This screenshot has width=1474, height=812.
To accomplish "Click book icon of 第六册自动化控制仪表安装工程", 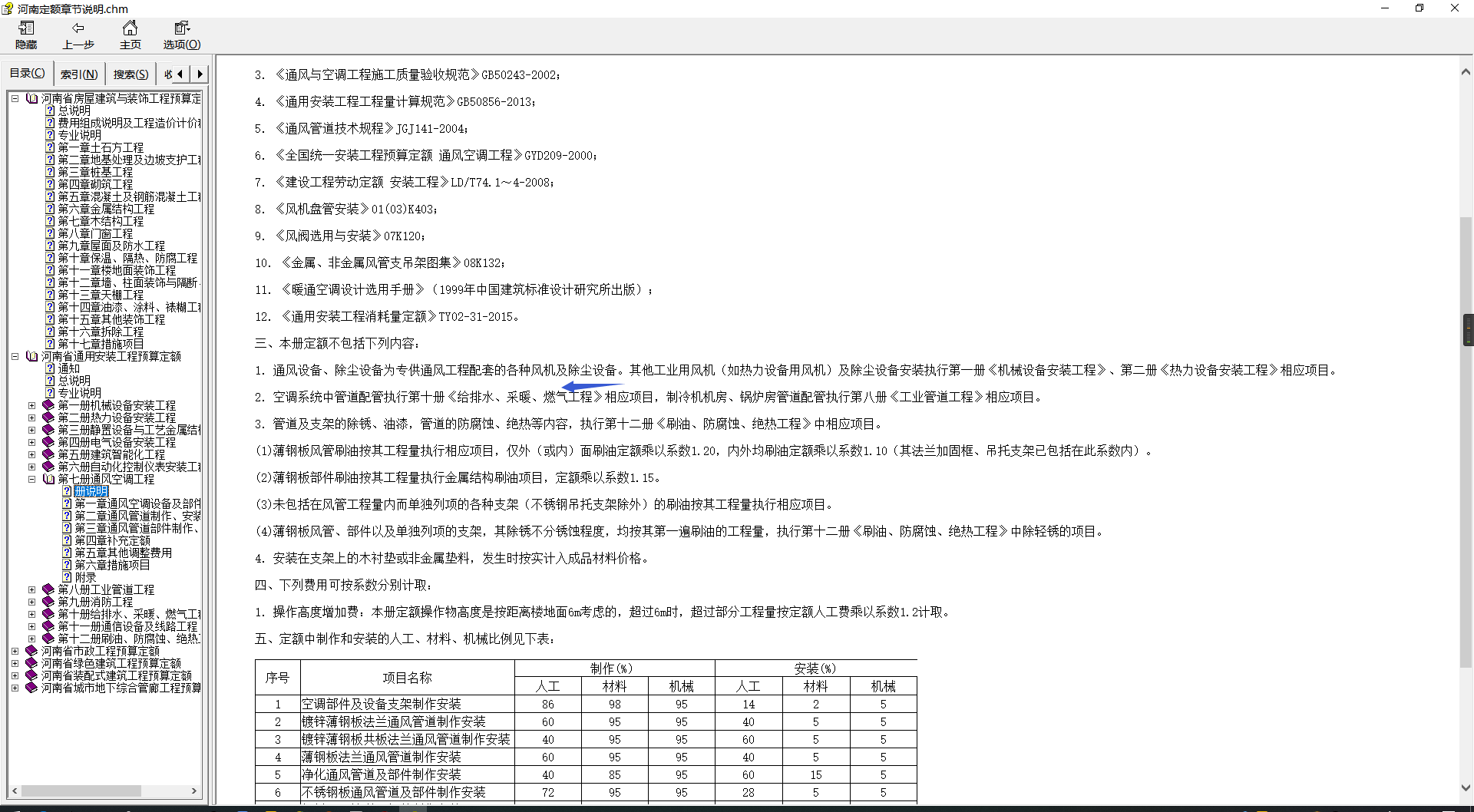I will tap(48, 467).
